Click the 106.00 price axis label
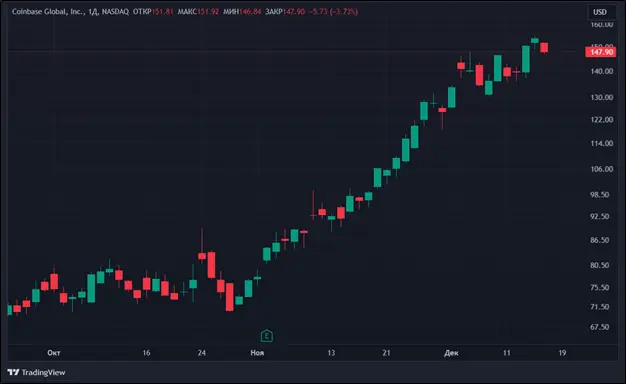 602,169
